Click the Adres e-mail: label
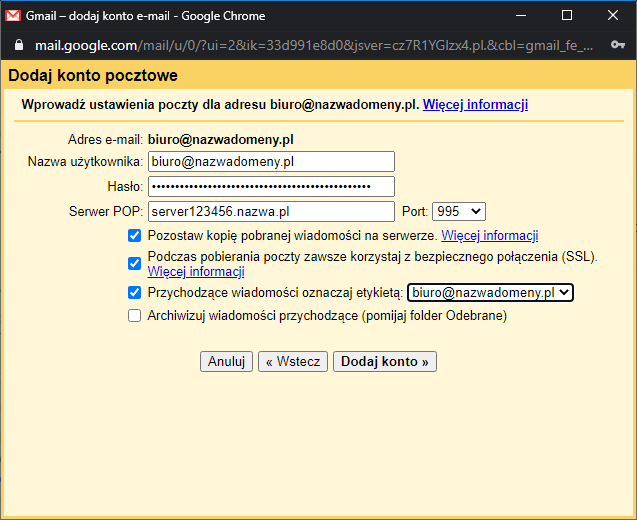 [x=105, y=140]
